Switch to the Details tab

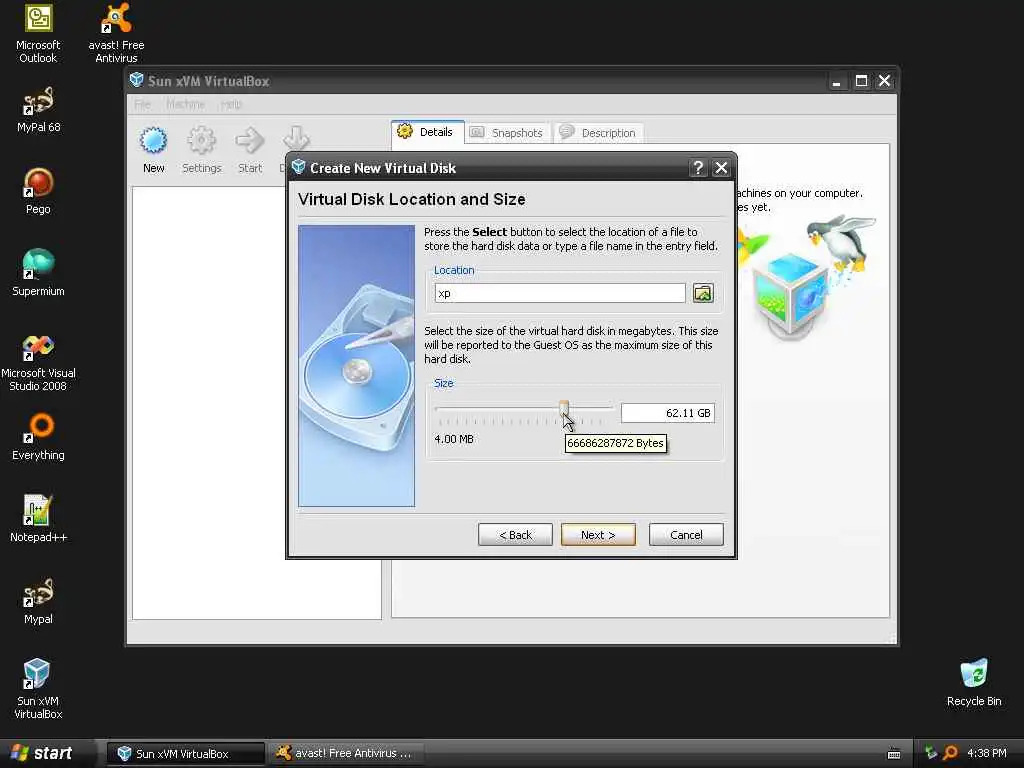click(428, 132)
